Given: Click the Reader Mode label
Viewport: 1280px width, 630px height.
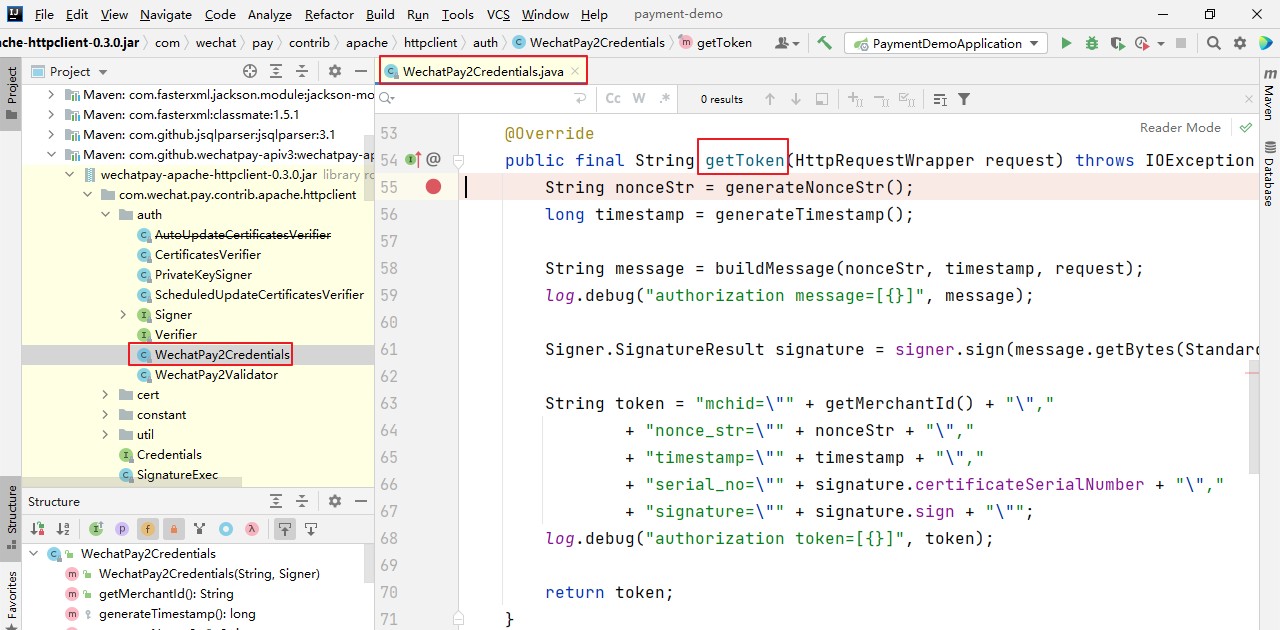Looking at the screenshot, I should 1180,128.
